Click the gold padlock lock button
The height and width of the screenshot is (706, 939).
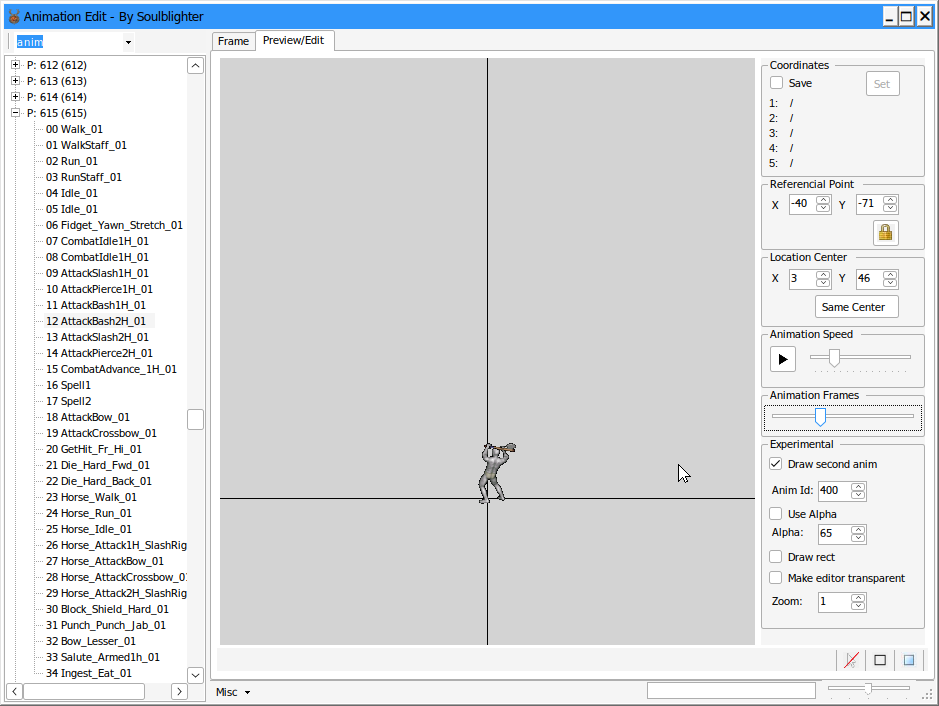pyautogui.click(x=885, y=233)
